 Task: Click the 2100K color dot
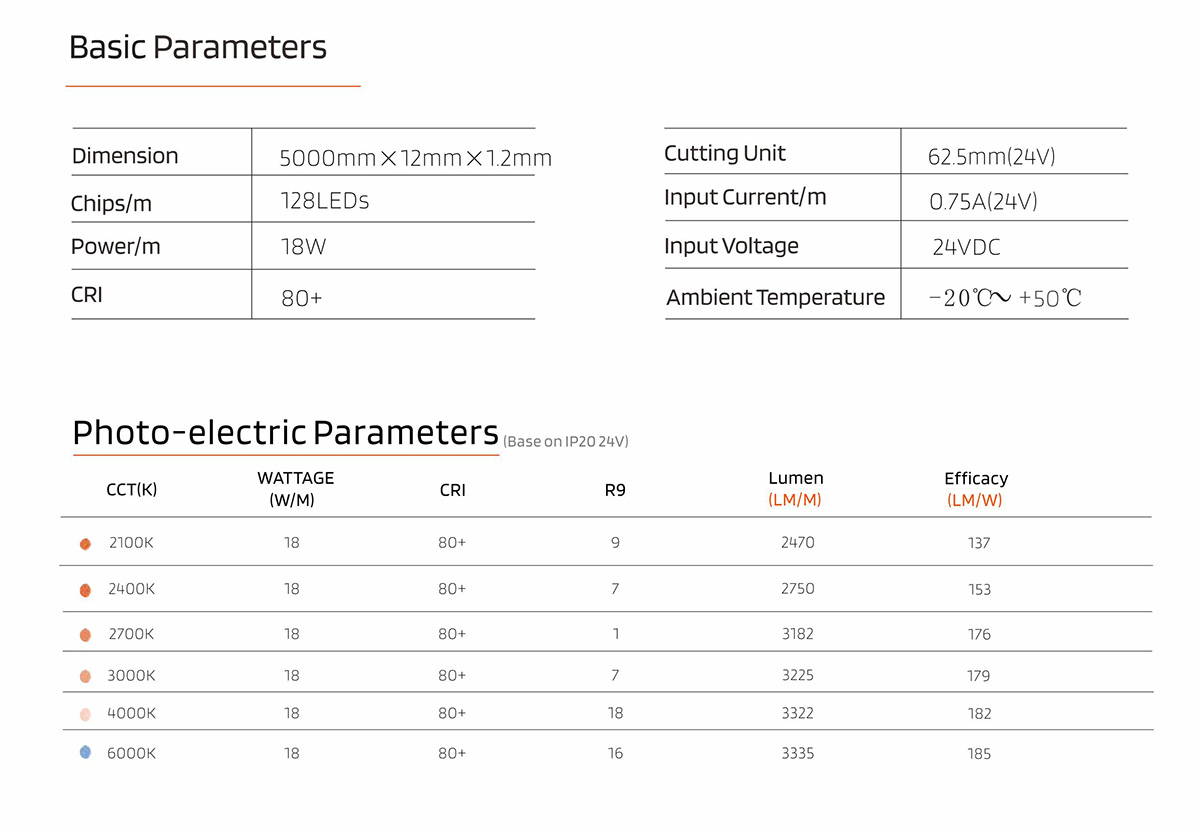(85, 544)
